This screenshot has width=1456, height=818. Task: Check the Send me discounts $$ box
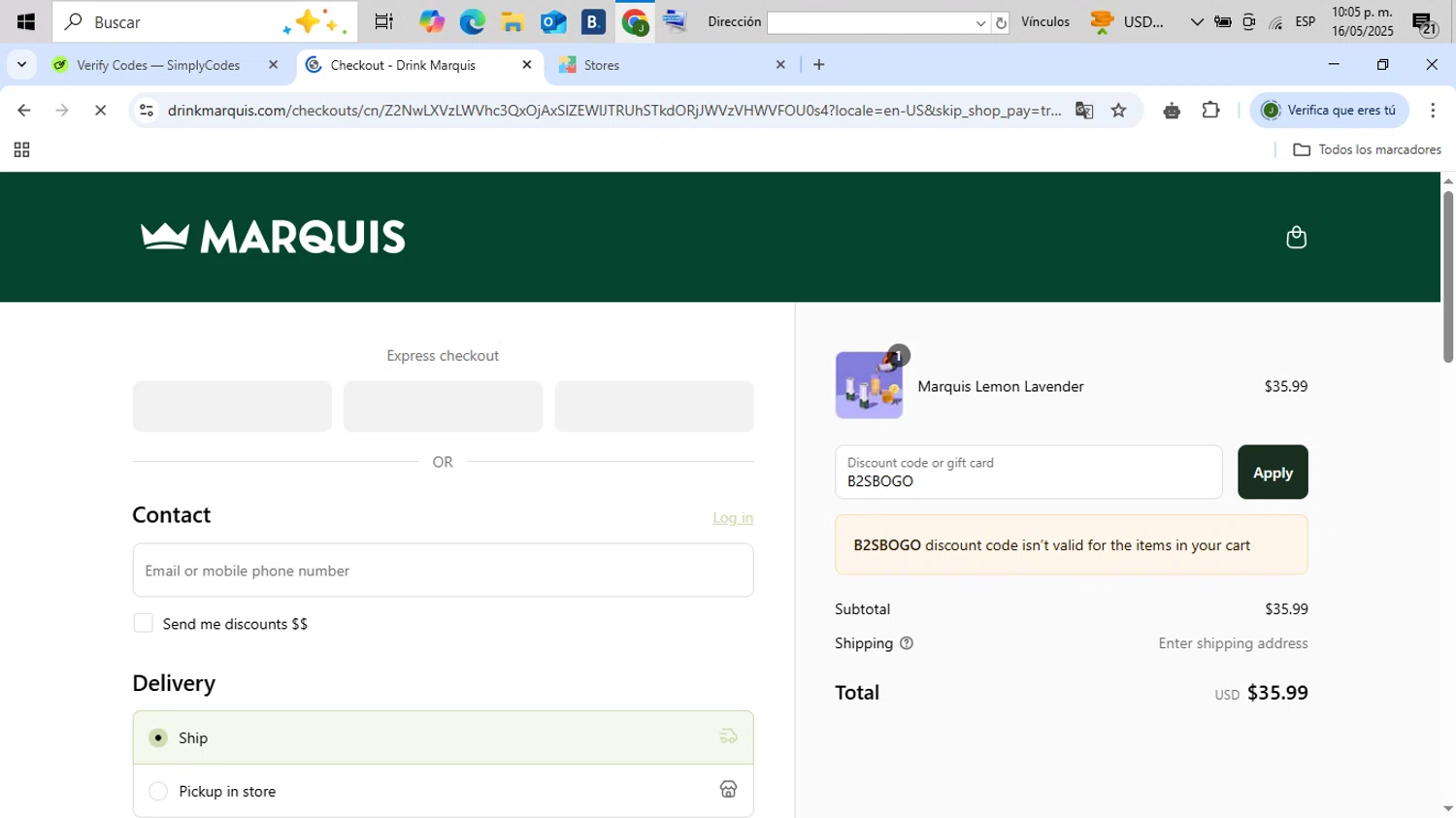(143, 623)
